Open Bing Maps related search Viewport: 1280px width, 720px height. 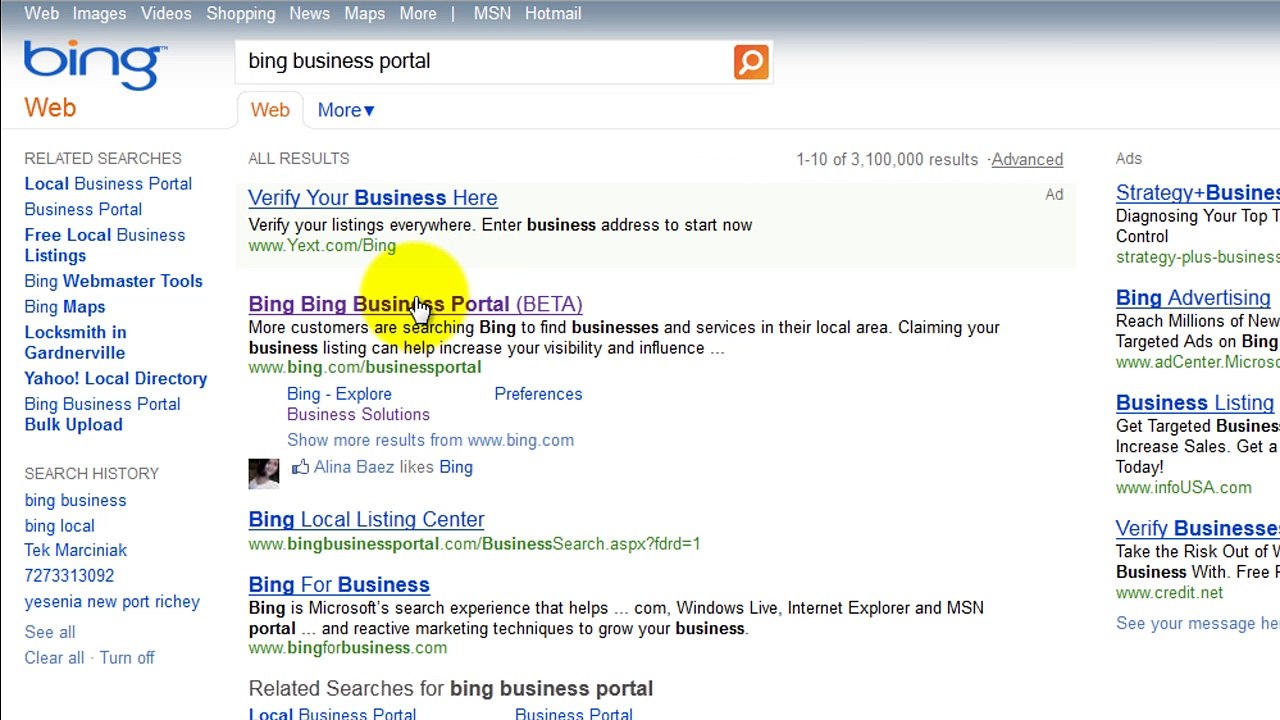click(x=65, y=307)
